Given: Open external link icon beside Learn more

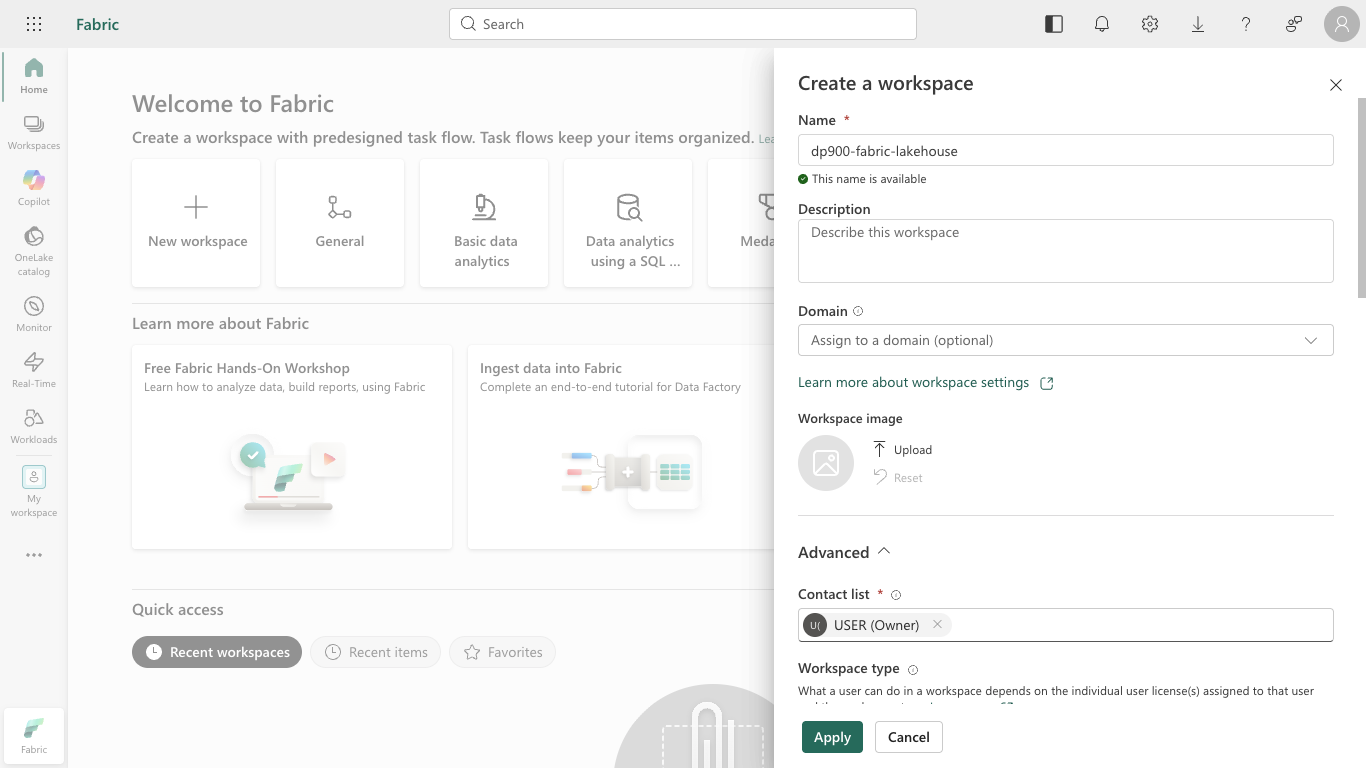Looking at the screenshot, I should pyautogui.click(x=1047, y=383).
